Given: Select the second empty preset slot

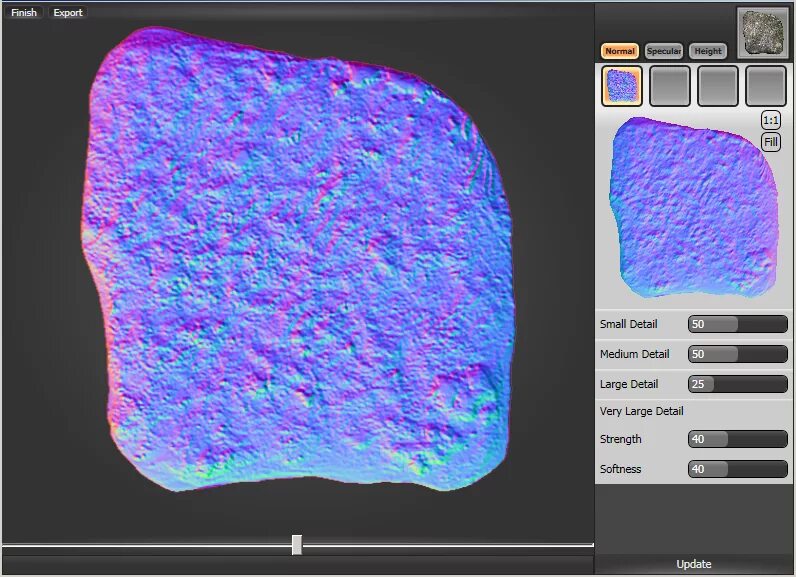Looking at the screenshot, I should [x=670, y=86].
